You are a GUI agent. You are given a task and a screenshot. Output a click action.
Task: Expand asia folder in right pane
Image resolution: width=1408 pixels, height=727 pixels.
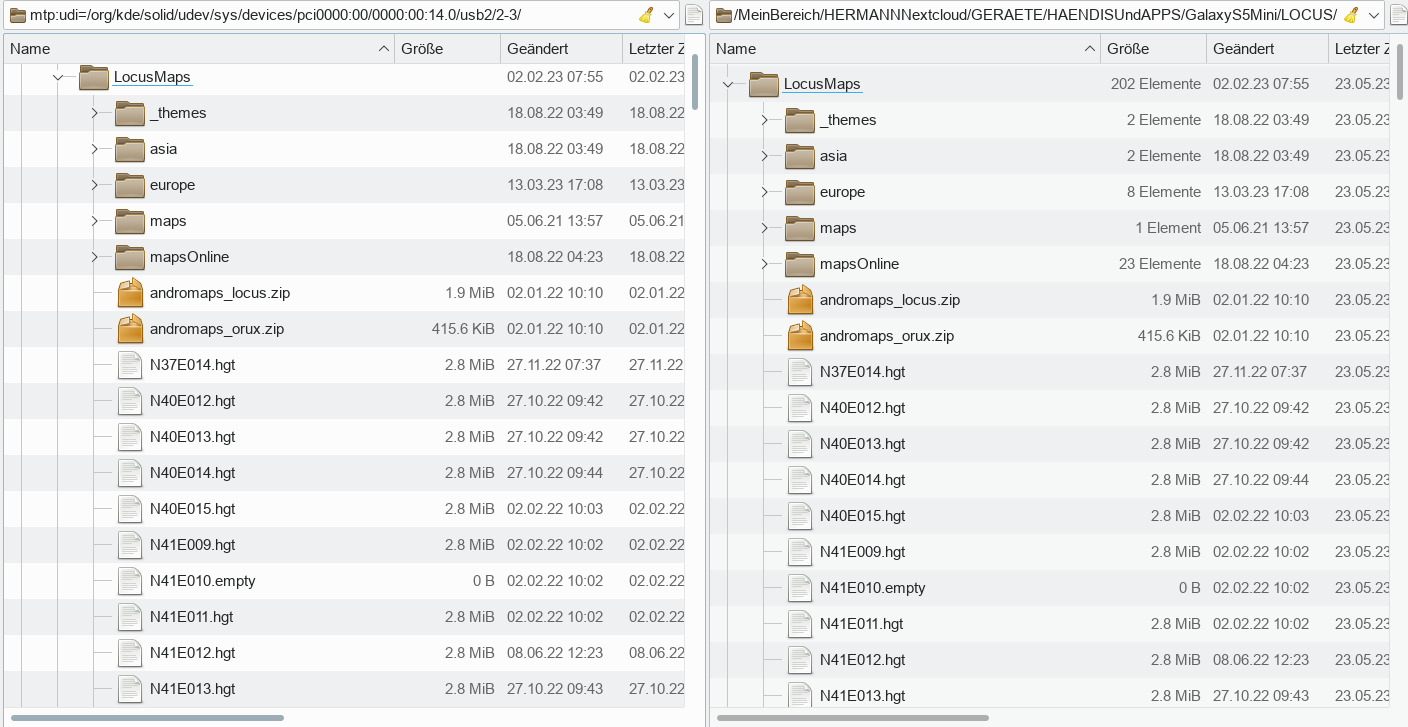764,156
